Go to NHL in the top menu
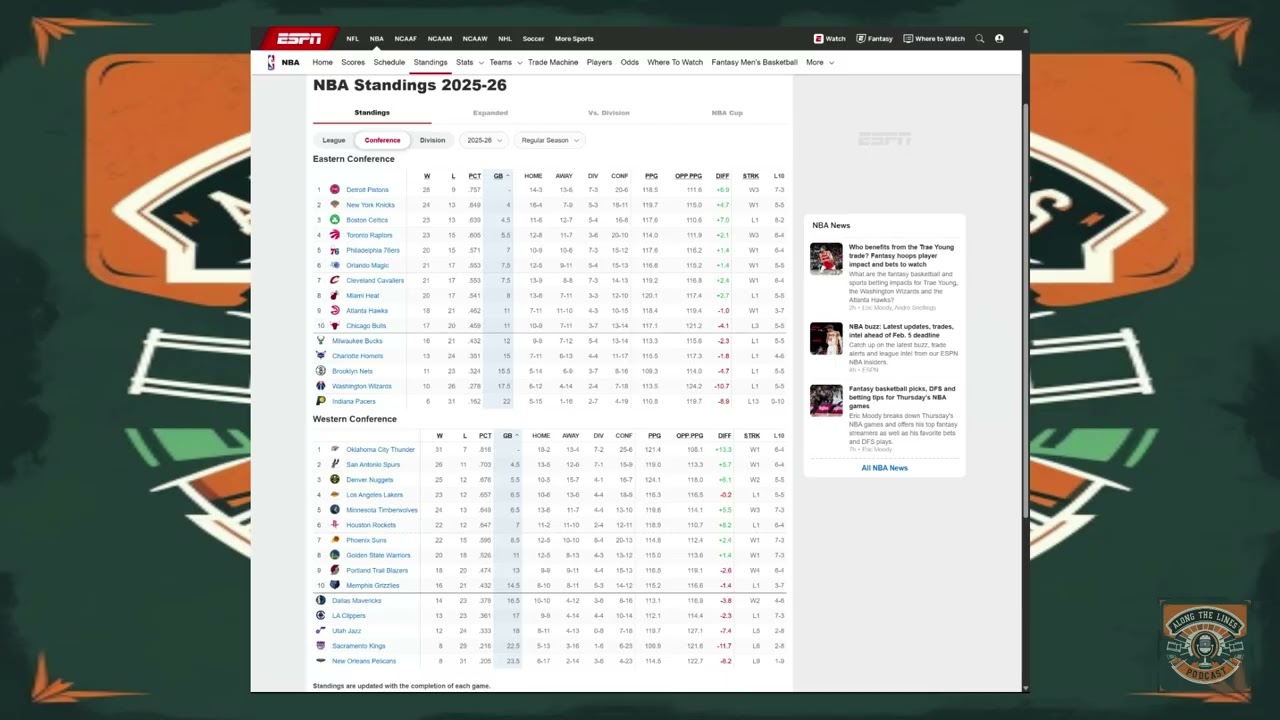This screenshot has height=720, width=1280. pyautogui.click(x=505, y=39)
